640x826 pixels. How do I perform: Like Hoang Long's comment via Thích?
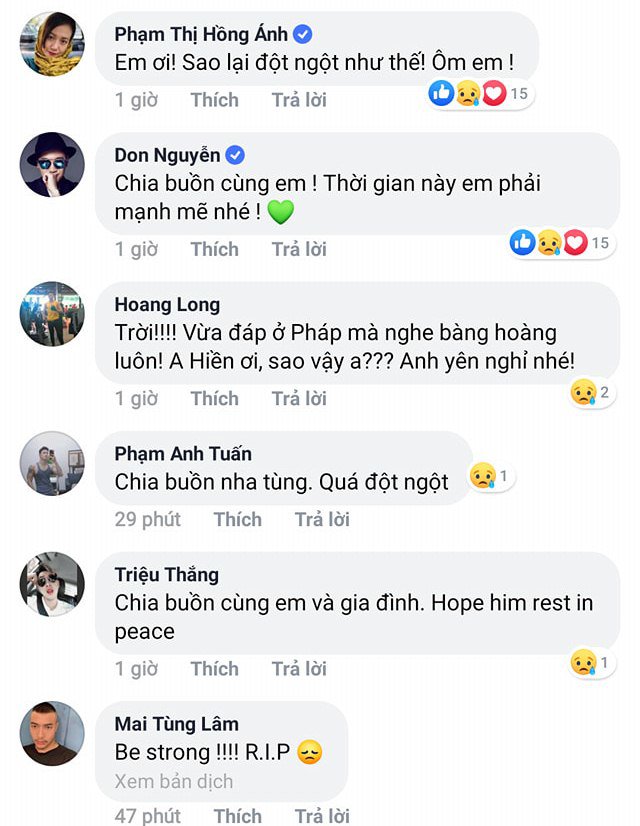coord(214,399)
